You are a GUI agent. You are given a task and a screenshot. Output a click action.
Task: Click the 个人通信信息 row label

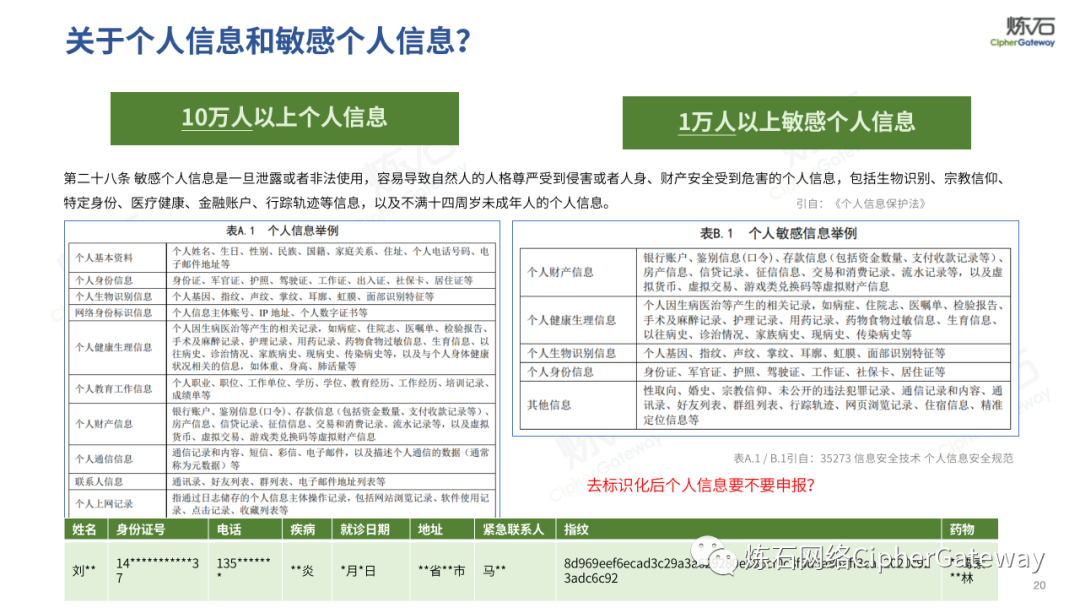104,459
